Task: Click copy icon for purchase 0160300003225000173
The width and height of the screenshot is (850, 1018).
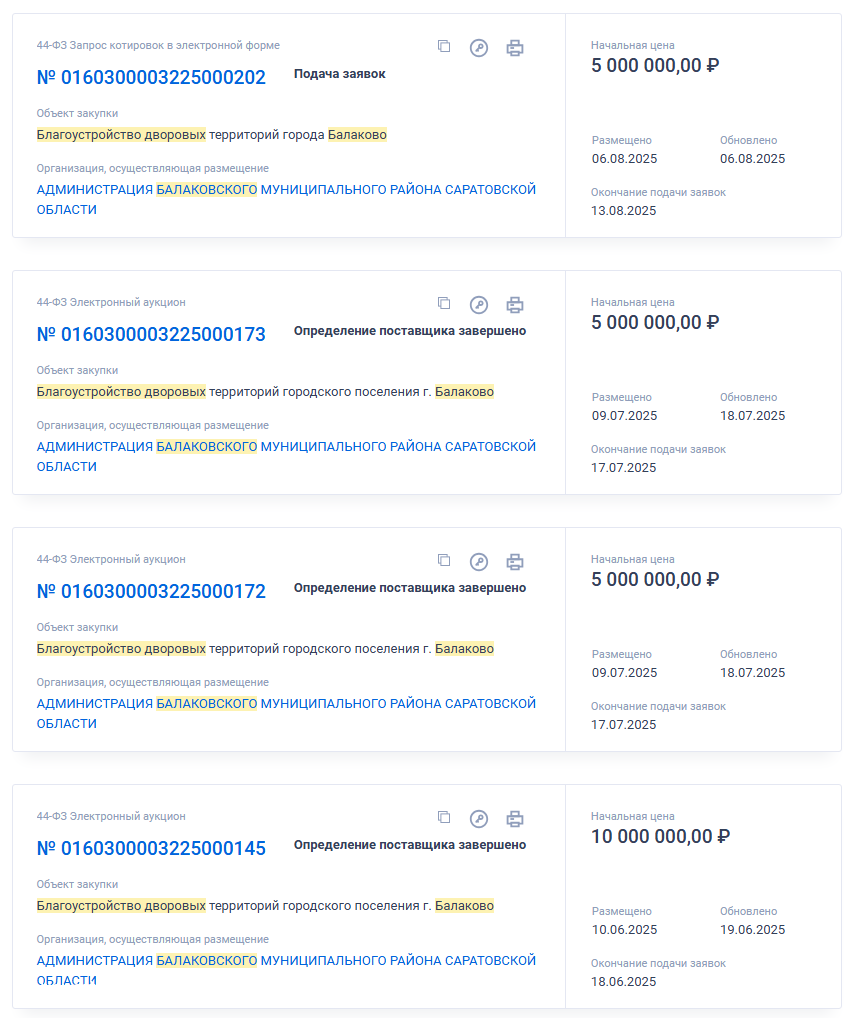Action: tap(444, 303)
